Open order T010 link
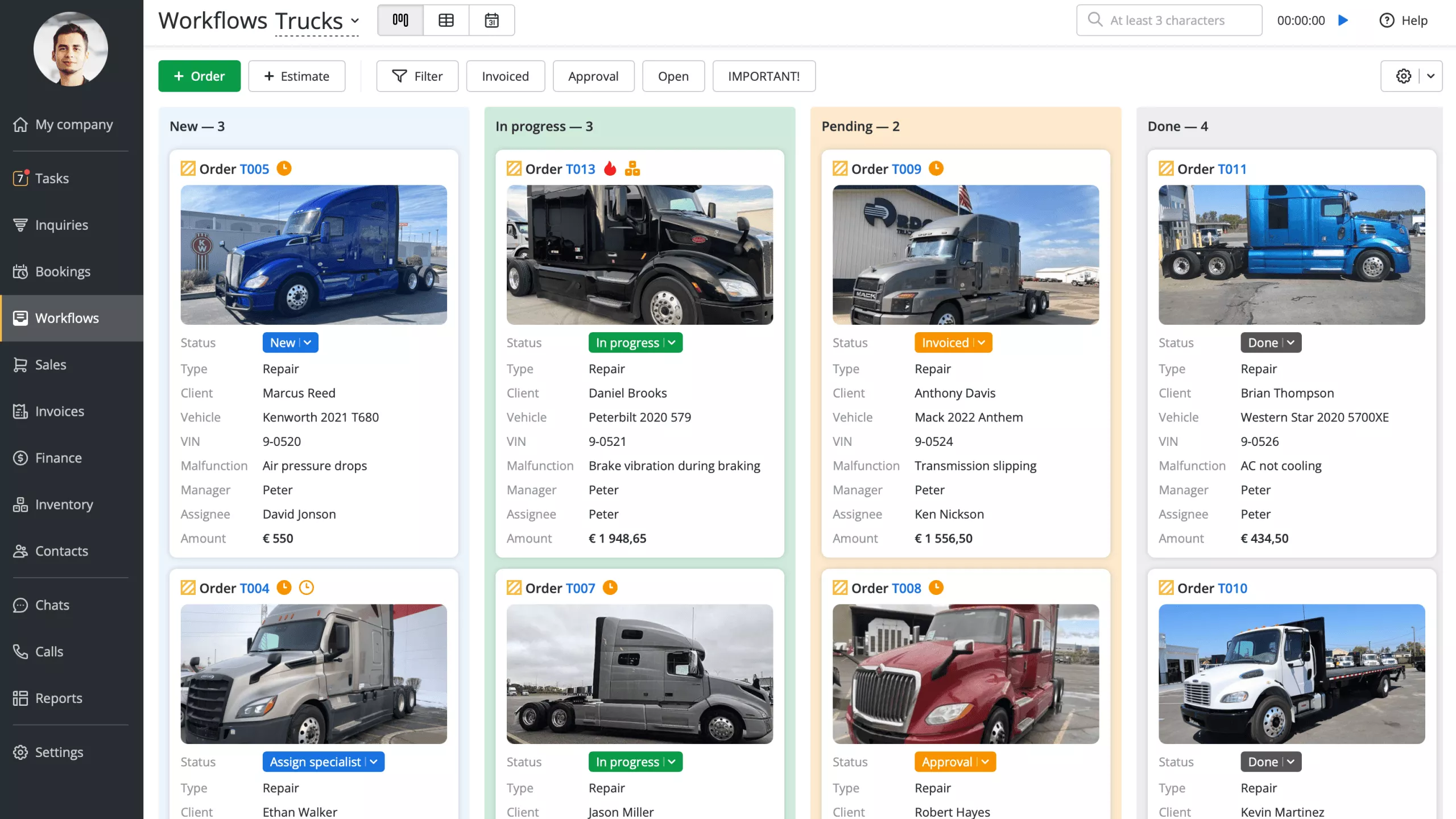 coord(1232,588)
